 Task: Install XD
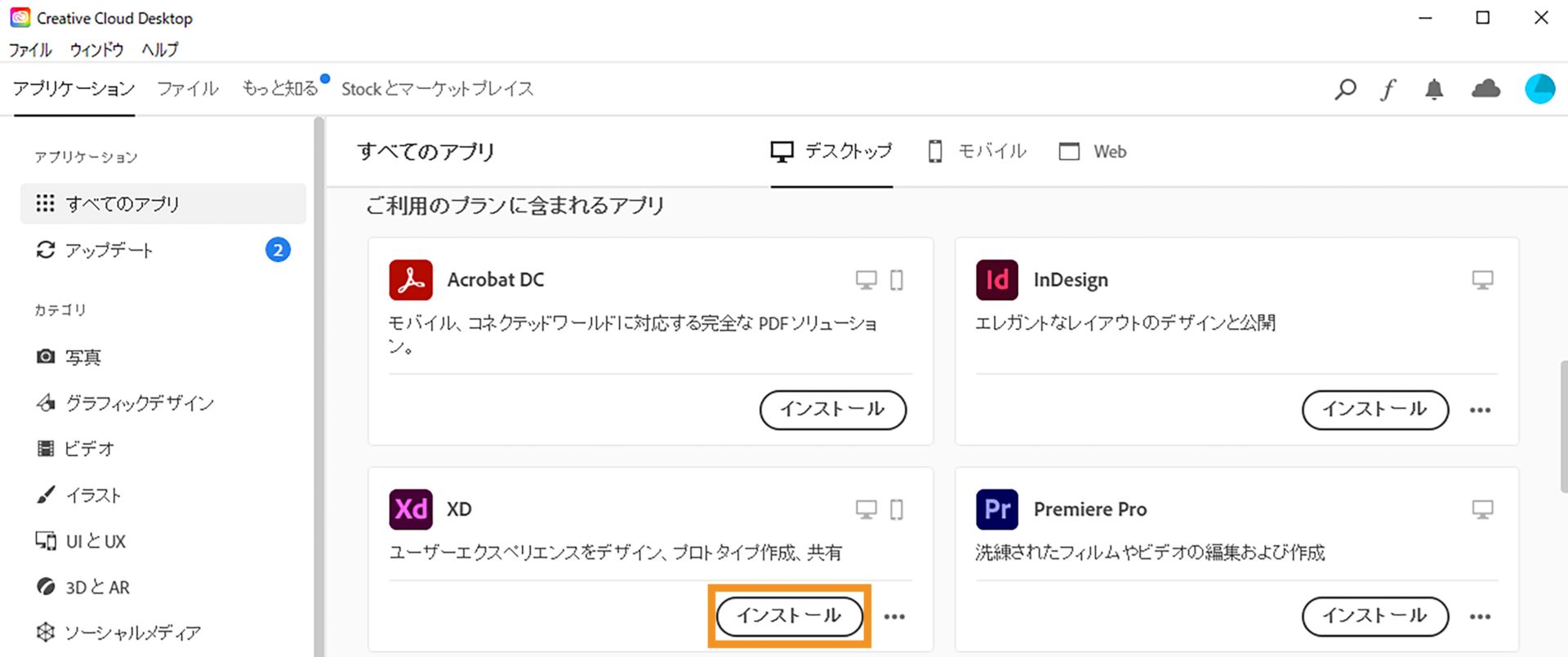[790, 616]
